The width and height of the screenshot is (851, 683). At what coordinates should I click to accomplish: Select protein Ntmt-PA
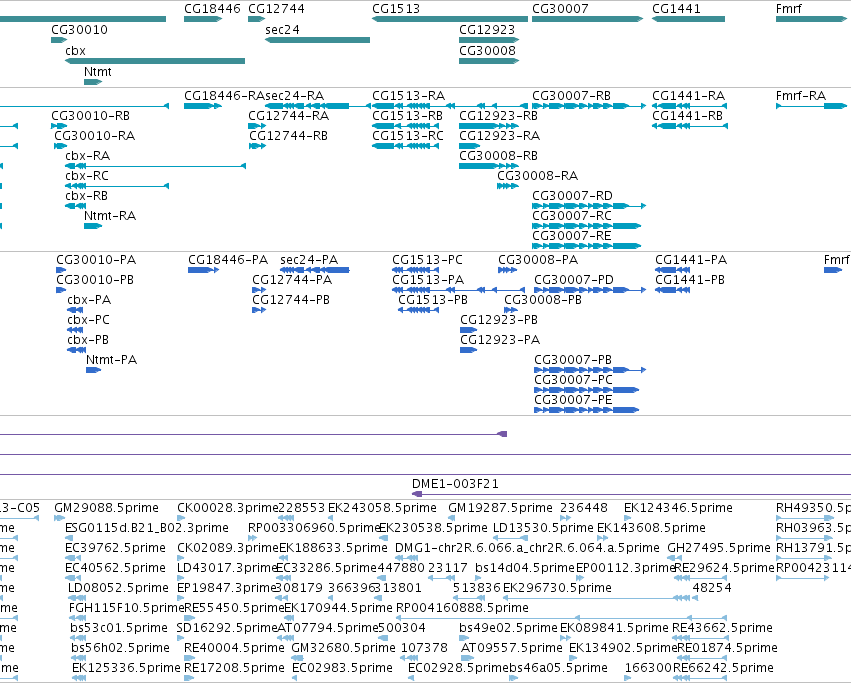point(111,360)
